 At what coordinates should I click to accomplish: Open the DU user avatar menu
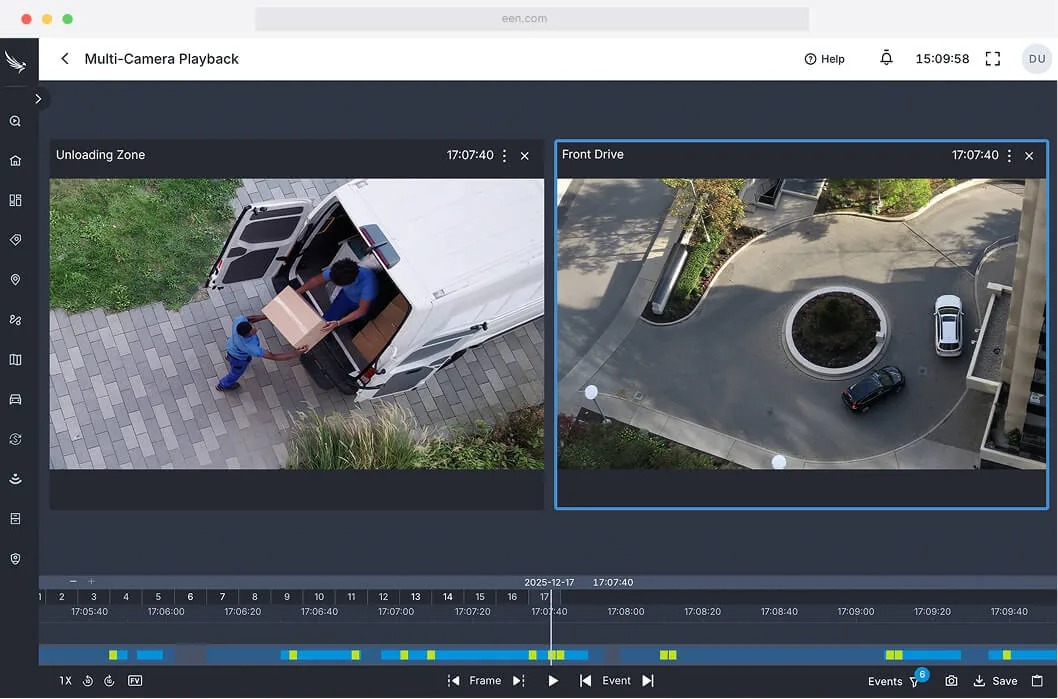1037,59
